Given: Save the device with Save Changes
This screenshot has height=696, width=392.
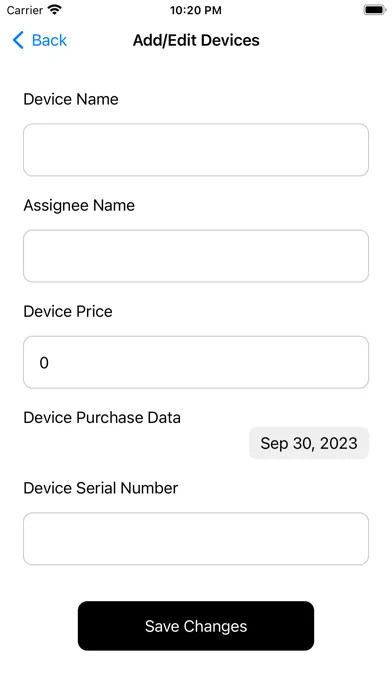Looking at the screenshot, I should tap(196, 626).
